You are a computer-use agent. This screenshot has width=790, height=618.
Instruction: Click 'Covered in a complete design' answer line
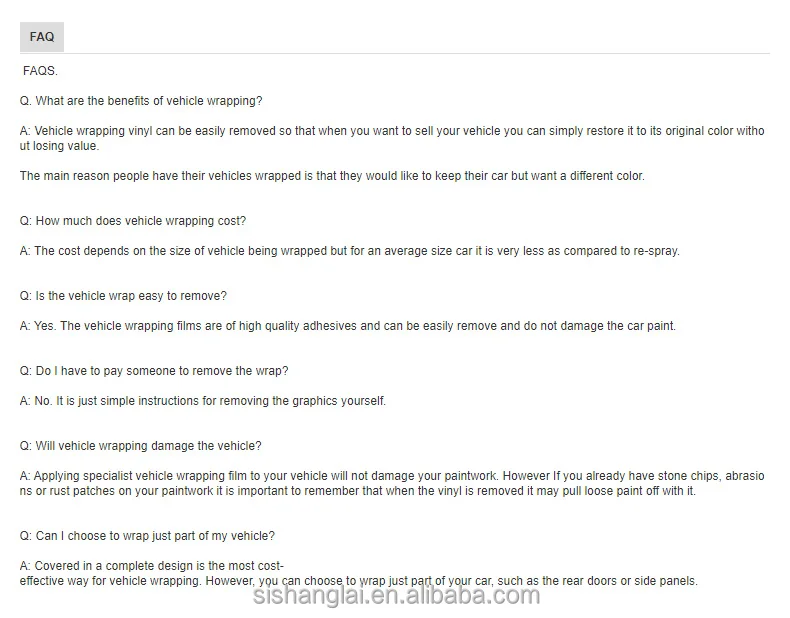coord(152,566)
